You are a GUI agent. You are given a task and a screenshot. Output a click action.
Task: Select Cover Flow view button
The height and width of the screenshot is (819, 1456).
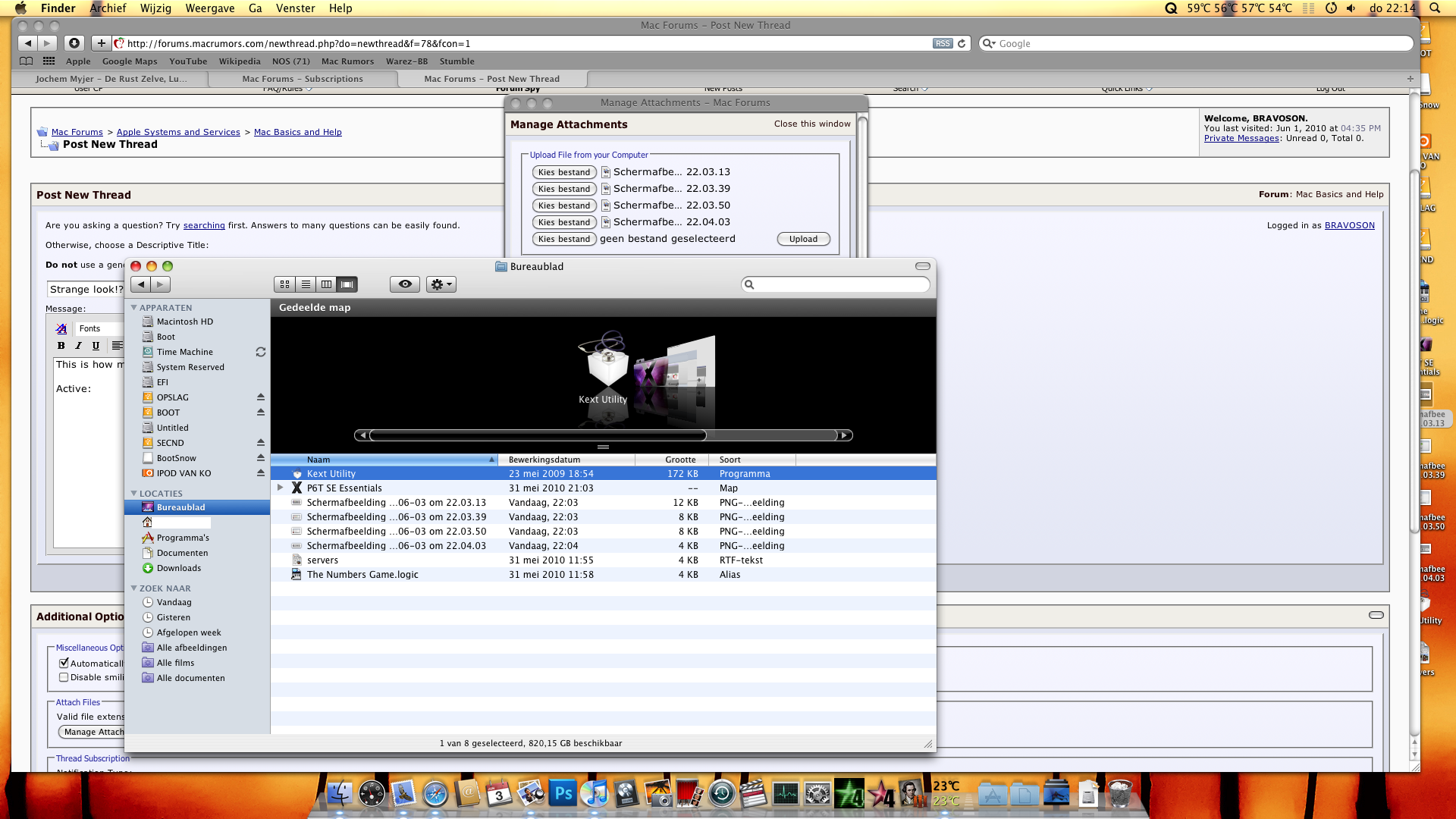tap(347, 284)
